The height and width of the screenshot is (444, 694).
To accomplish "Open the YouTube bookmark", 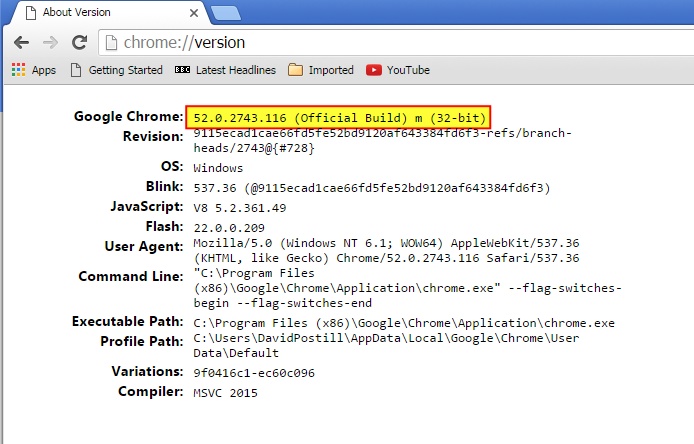I will point(397,70).
